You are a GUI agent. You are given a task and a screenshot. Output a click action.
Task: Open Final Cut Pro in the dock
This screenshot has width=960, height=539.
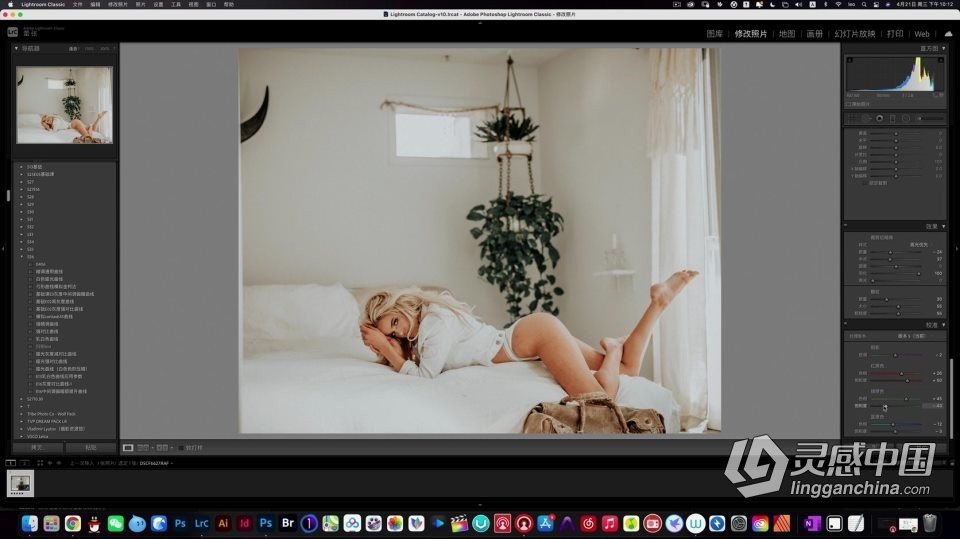(x=460, y=523)
